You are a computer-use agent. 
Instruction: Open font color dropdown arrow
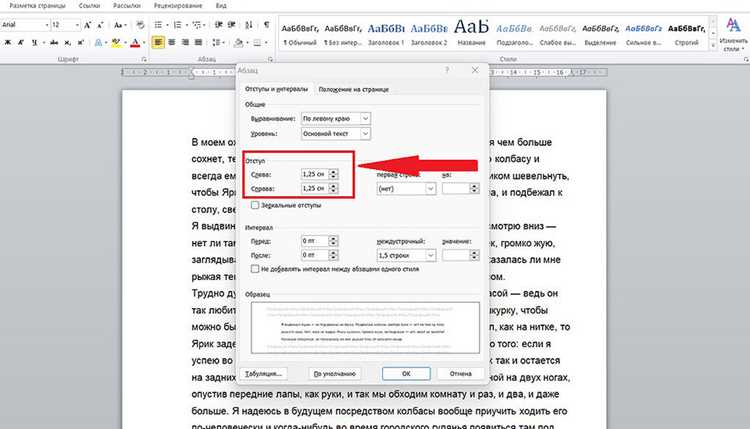144,43
